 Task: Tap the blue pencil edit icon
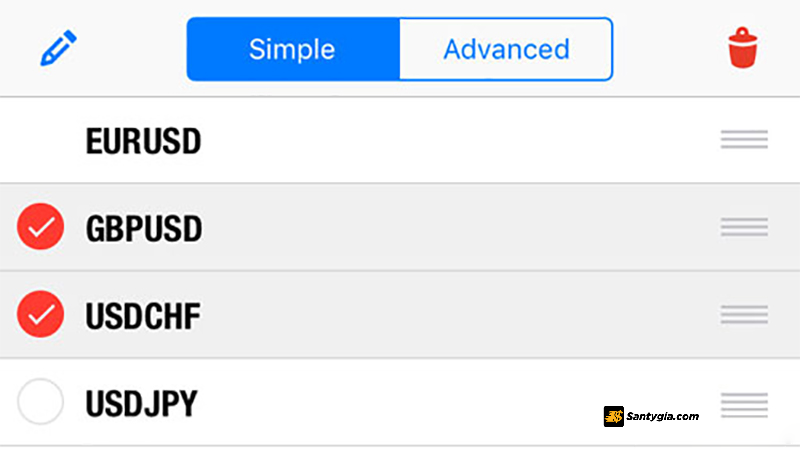click(58, 48)
